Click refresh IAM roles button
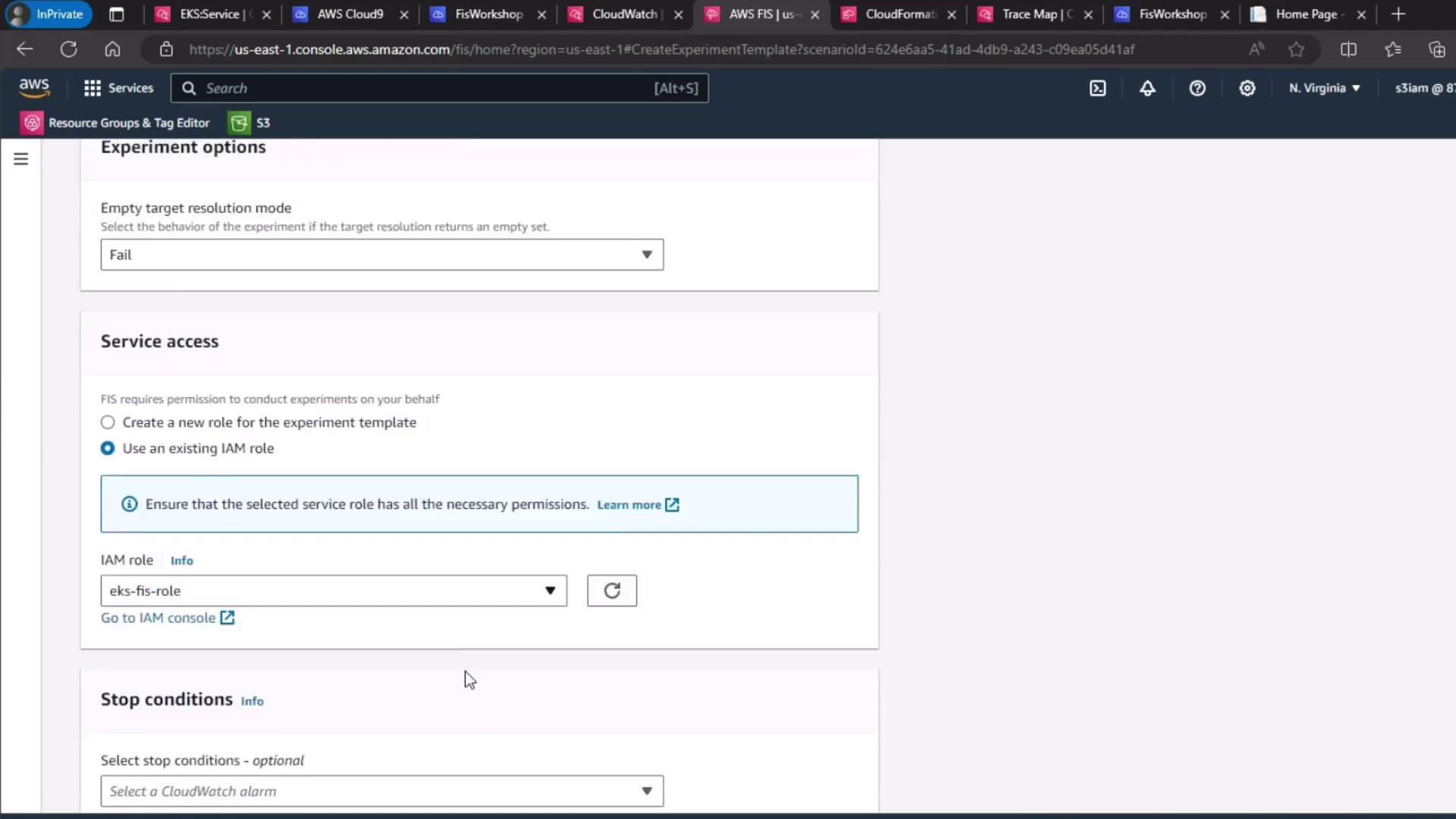This screenshot has width=1456, height=819. 611,591
